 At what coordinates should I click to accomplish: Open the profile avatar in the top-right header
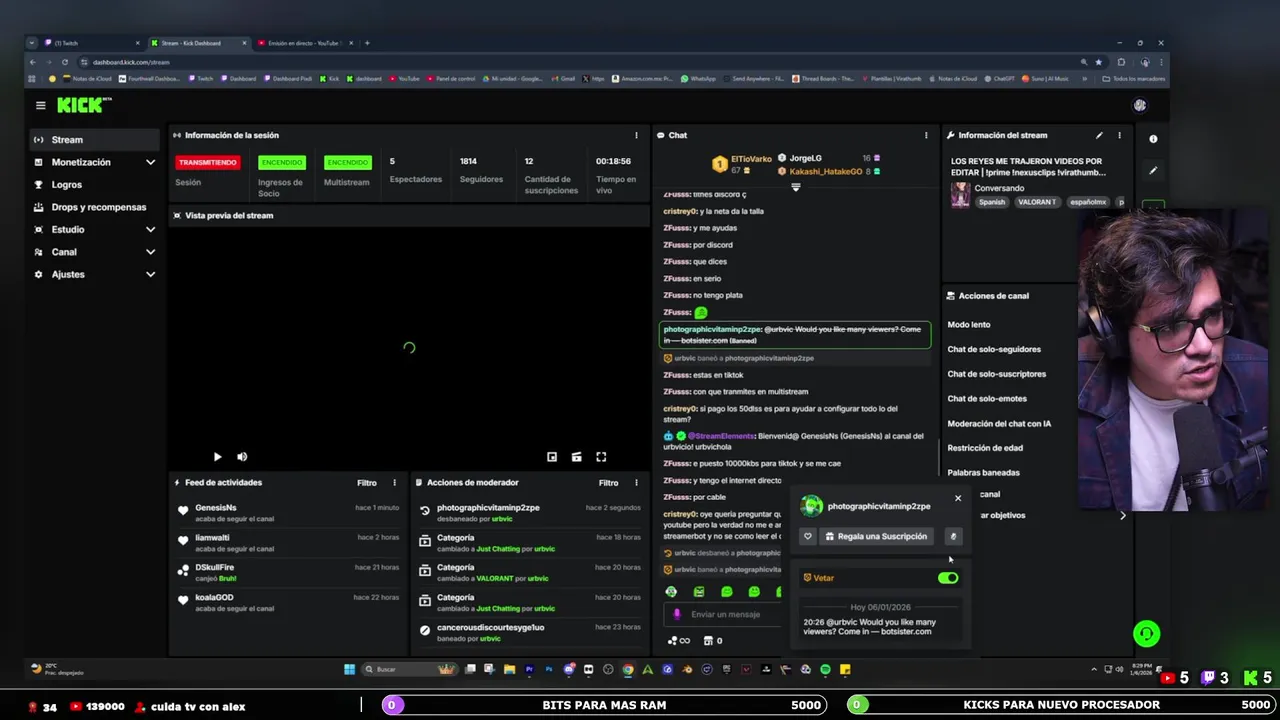[1139, 105]
